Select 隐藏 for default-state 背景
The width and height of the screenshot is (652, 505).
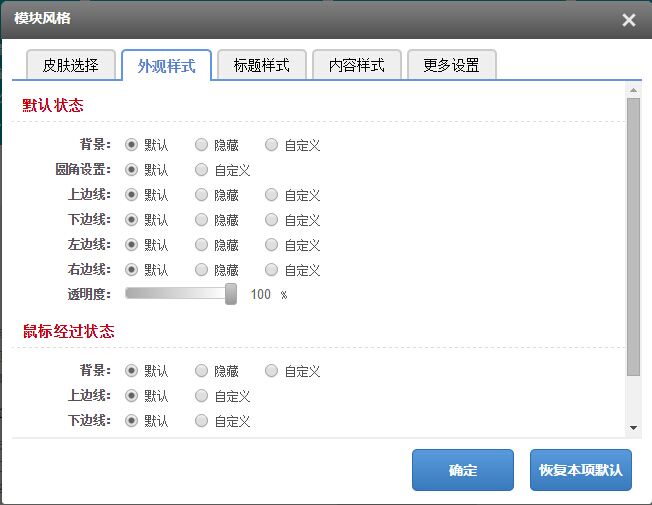pyautogui.click(x=202, y=145)
